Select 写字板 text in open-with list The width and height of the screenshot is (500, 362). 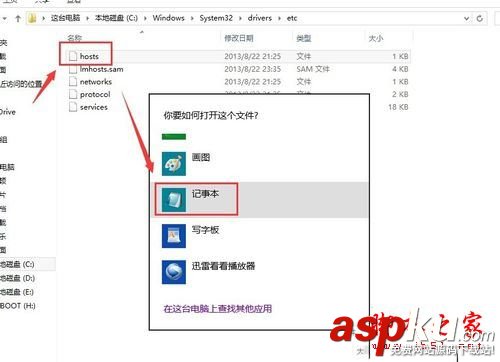tap(205, 230)
